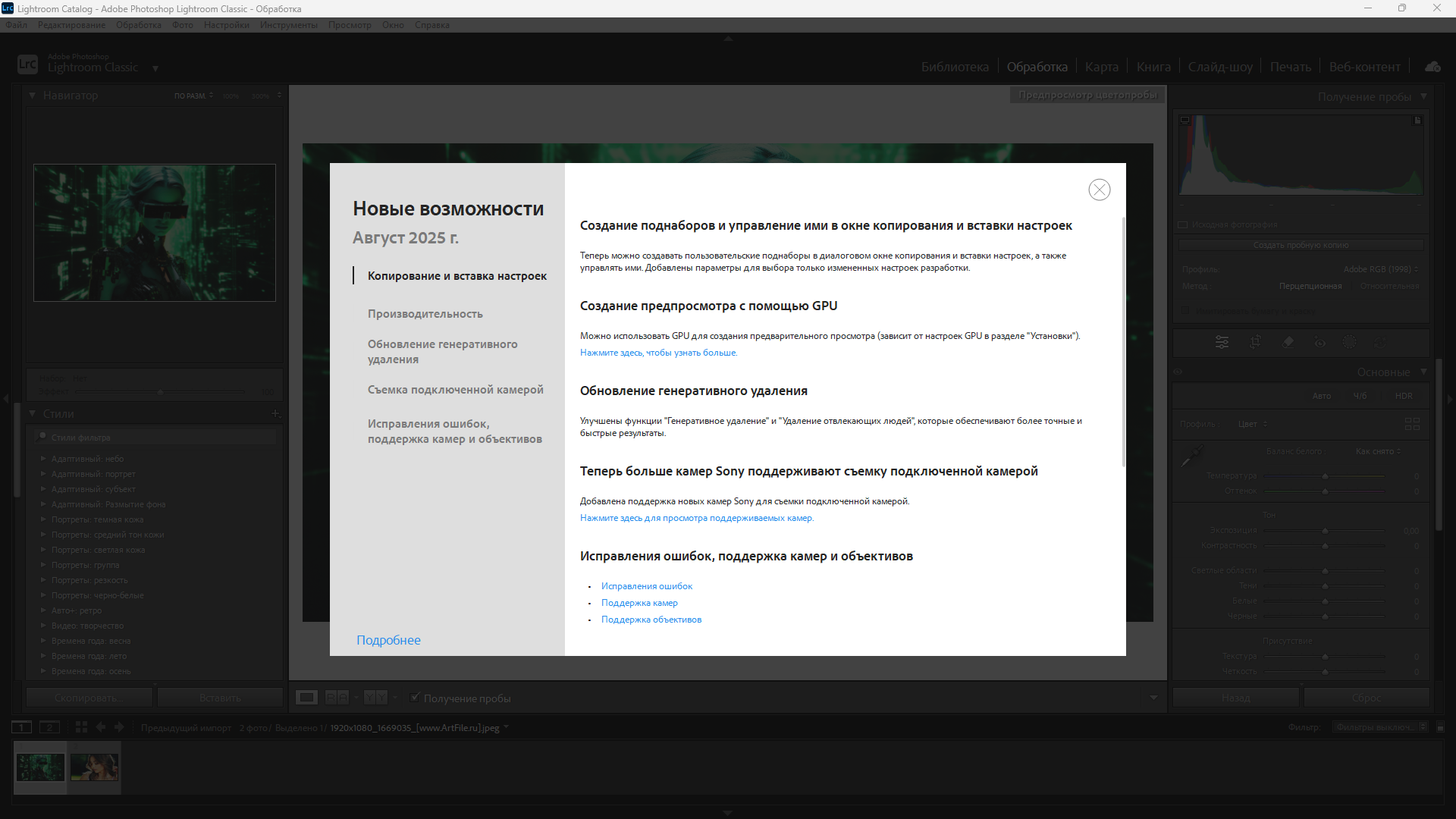Open Как снято white balance dropdown
Screen dimensions: 1456x819
[x=1378, y=451]
